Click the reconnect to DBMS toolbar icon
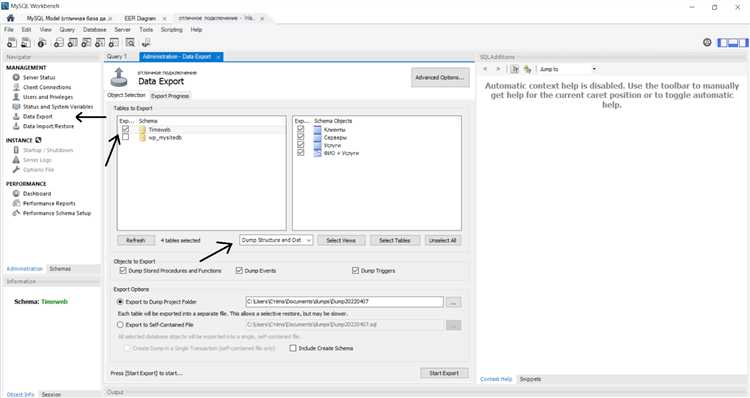 (x=146, y=43)
